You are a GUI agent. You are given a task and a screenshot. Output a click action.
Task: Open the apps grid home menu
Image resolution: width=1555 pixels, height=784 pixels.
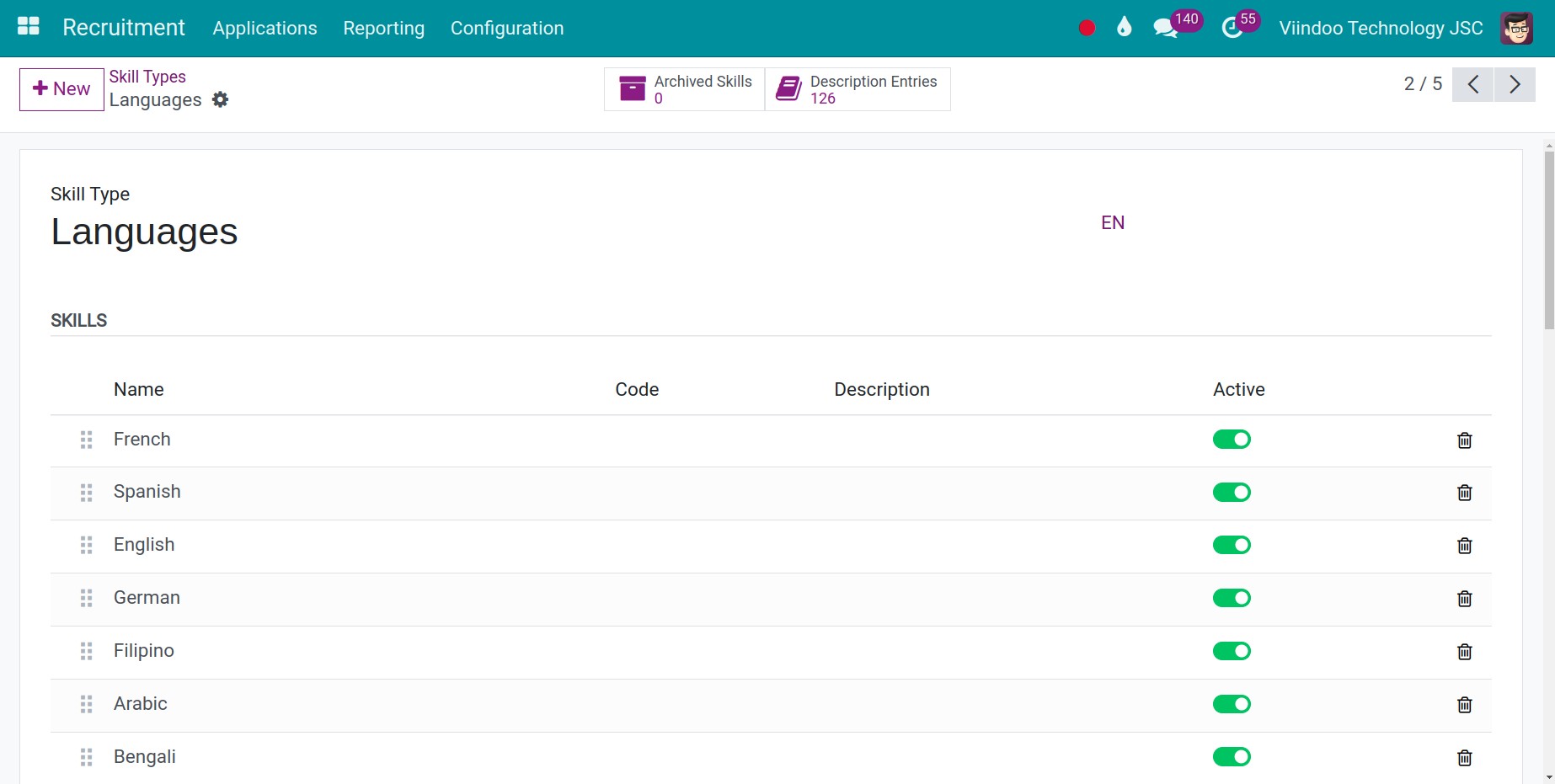pos(29,27)
